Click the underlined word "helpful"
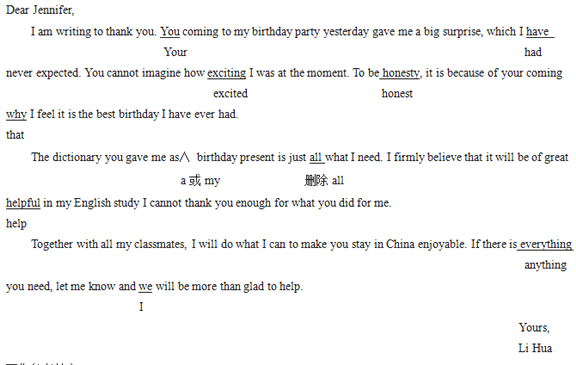The height and width of the screenshot is (365, 576). coord(23,203)
